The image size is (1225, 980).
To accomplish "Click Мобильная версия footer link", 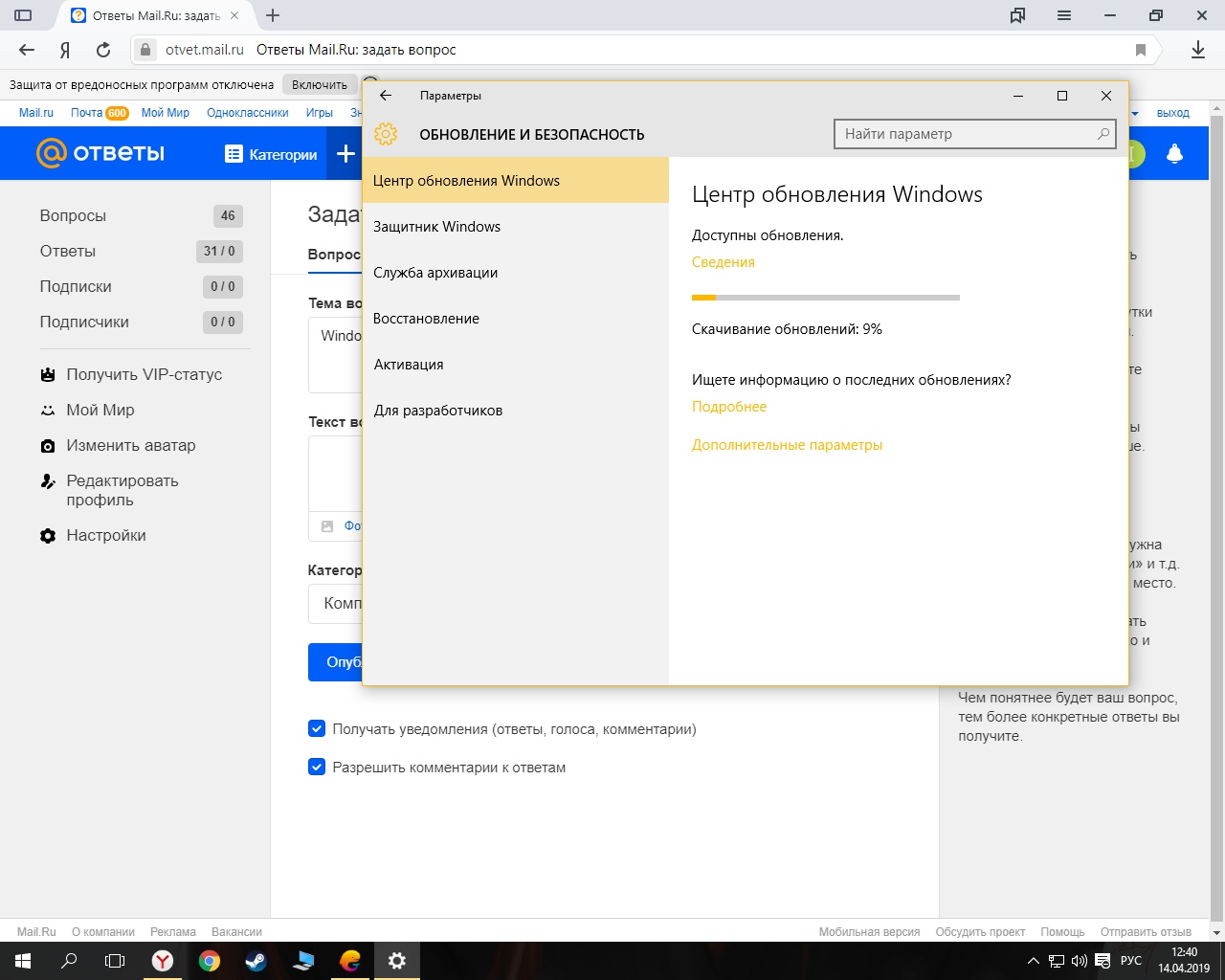I will click(869, 932).
